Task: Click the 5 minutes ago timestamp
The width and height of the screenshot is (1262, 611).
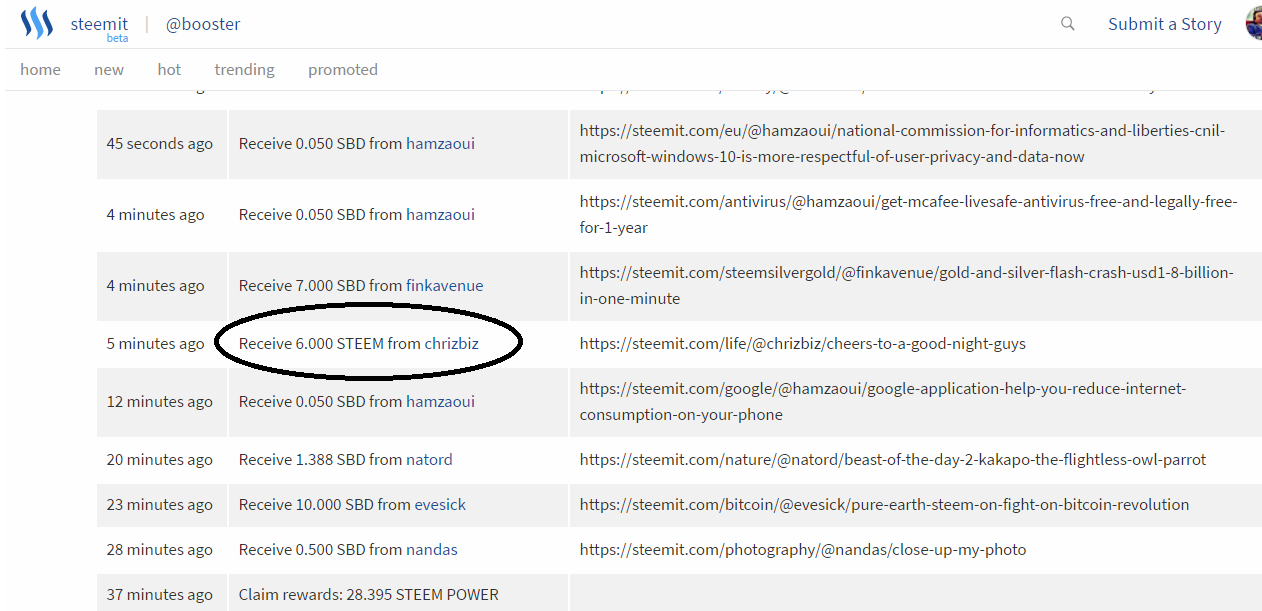Action: [x=155, y=343]
